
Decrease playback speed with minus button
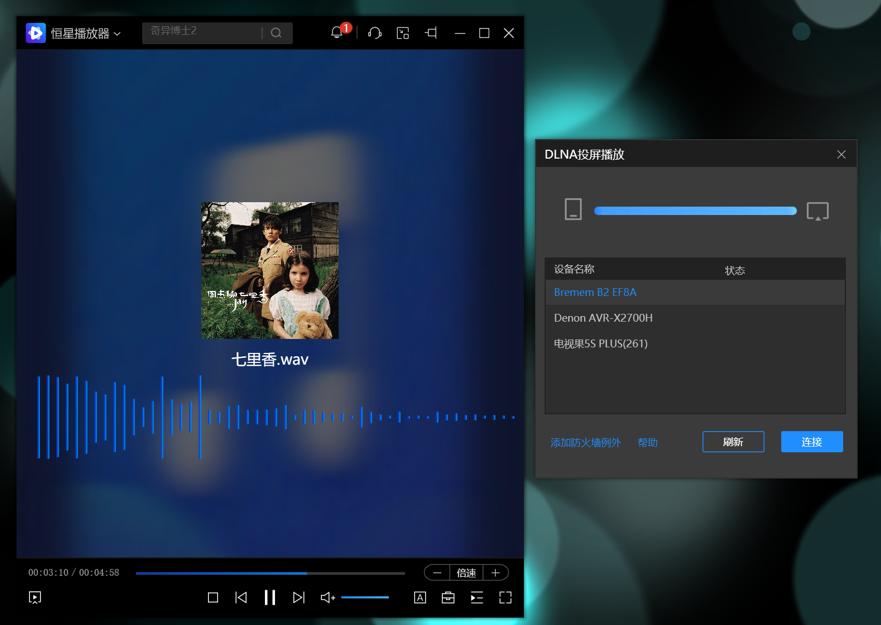tap(437, 573)
